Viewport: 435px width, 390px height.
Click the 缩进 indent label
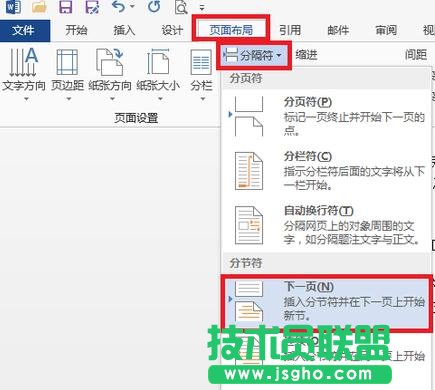tap(306, 55)
